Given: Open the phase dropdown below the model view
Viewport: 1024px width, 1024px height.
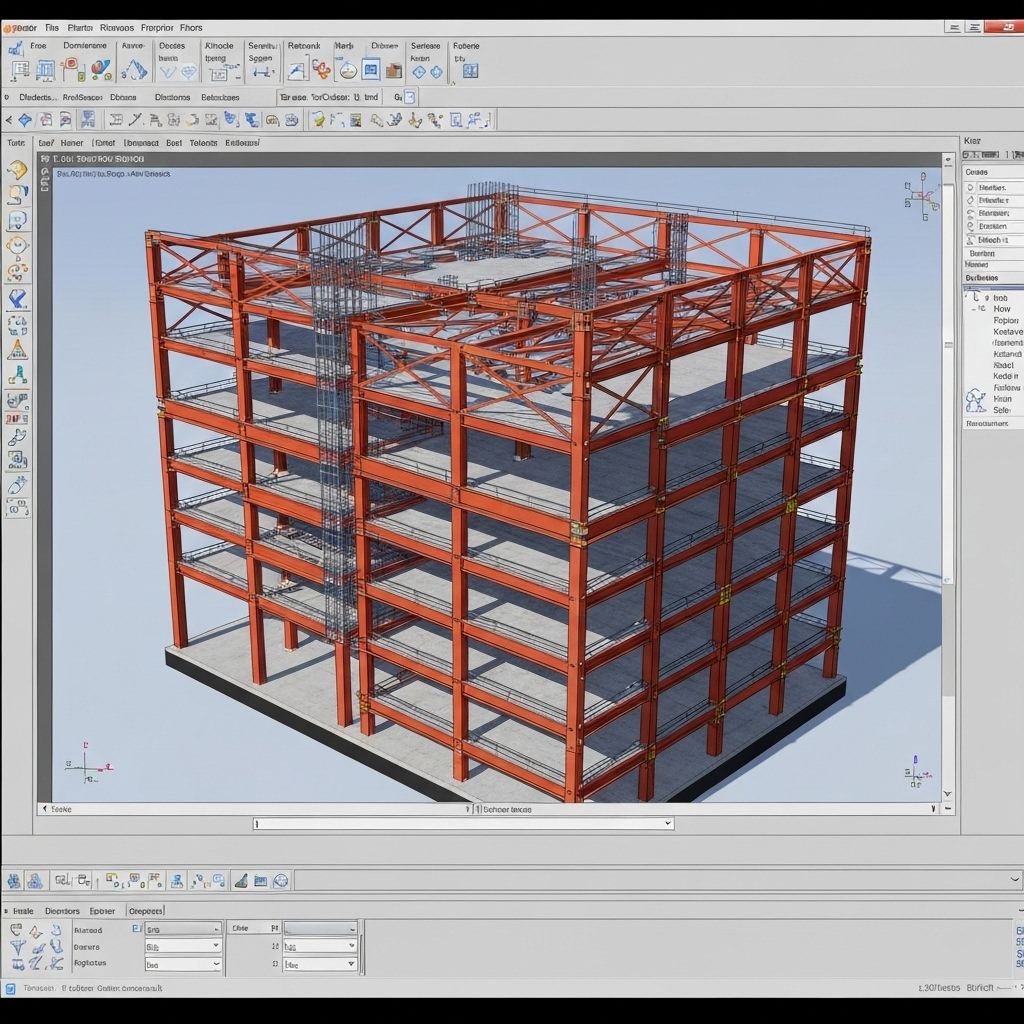Looking at the screenshot, I should (x=460, y=823).
